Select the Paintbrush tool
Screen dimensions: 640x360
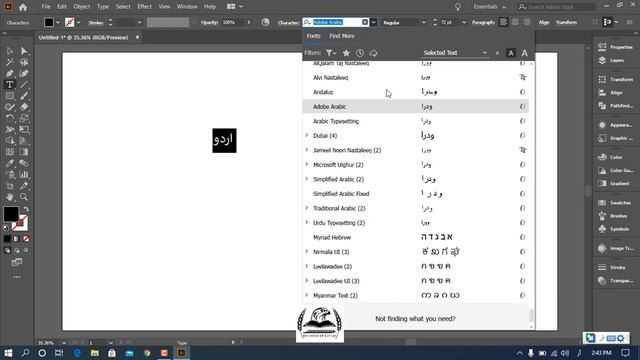[24, 96]
